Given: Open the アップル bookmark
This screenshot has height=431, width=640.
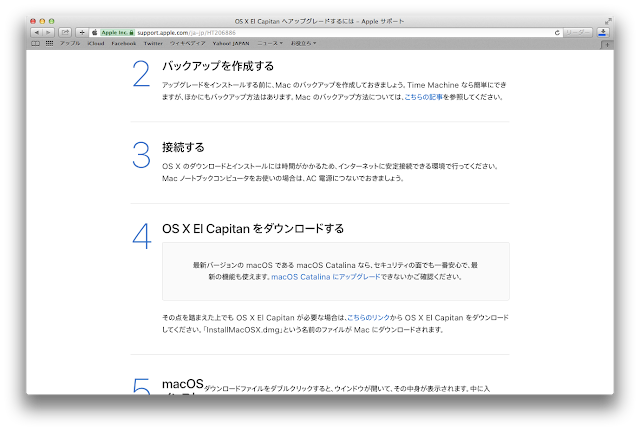Looking at the screenshot, I should (70, 43).
